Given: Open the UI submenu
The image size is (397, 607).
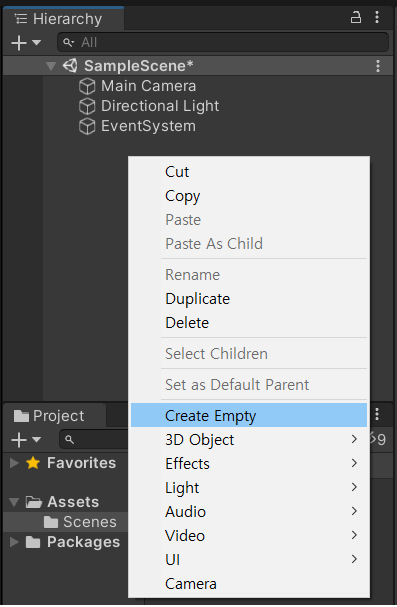Looking at the screenshot, I should [249, 560].
